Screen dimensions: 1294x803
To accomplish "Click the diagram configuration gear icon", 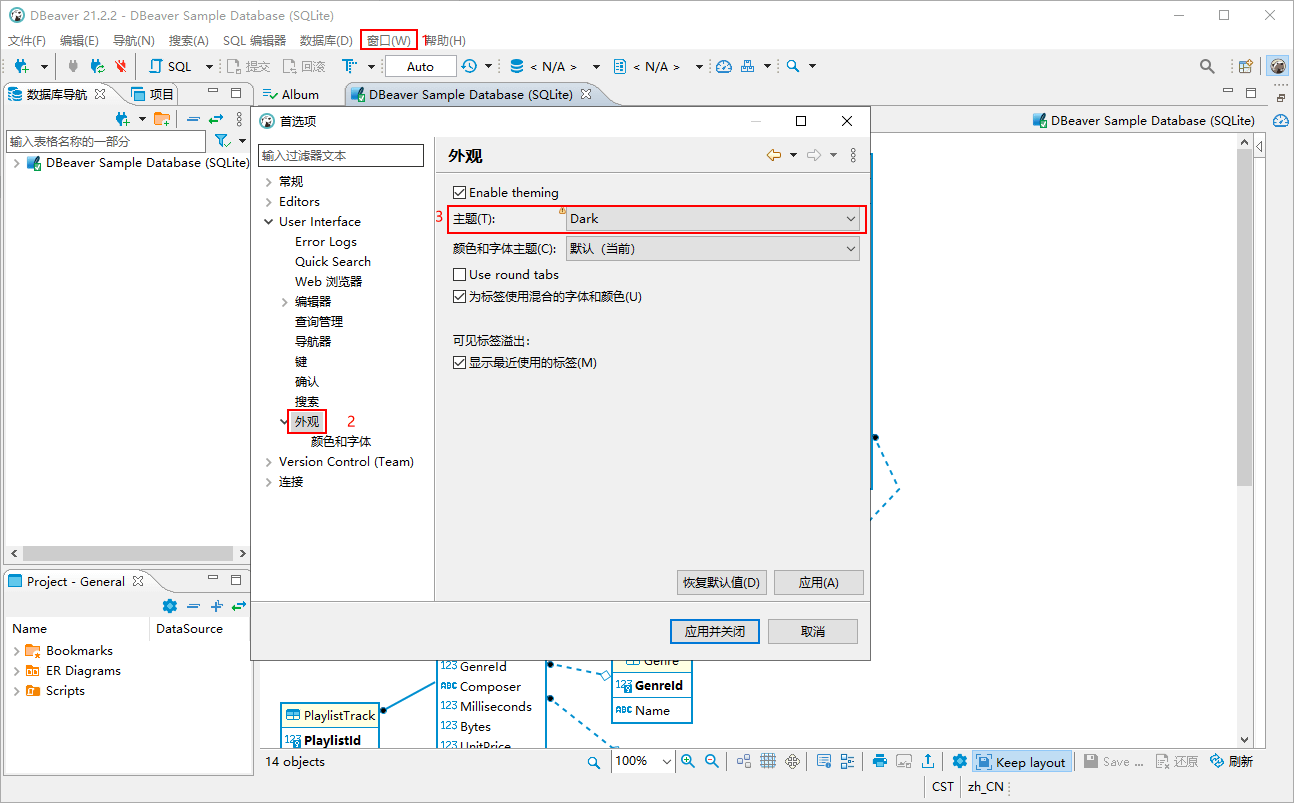I will point(959,761).
